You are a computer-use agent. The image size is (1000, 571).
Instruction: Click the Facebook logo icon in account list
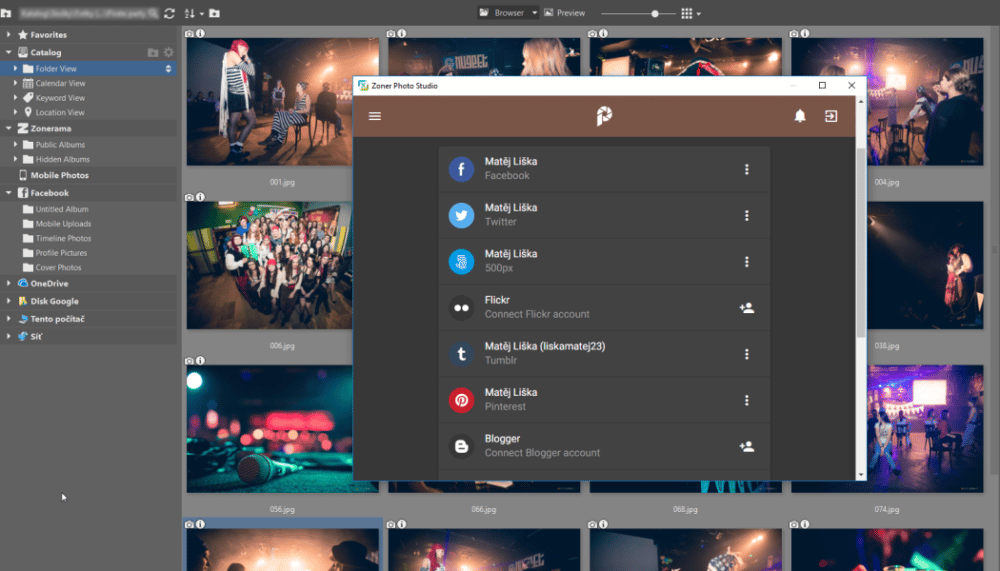click(461, 169)
